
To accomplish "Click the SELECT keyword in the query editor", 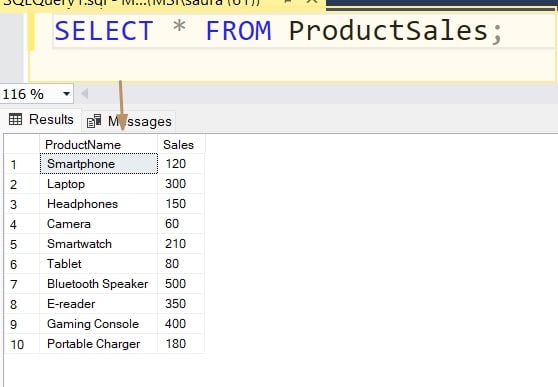I will click(104, 31).
